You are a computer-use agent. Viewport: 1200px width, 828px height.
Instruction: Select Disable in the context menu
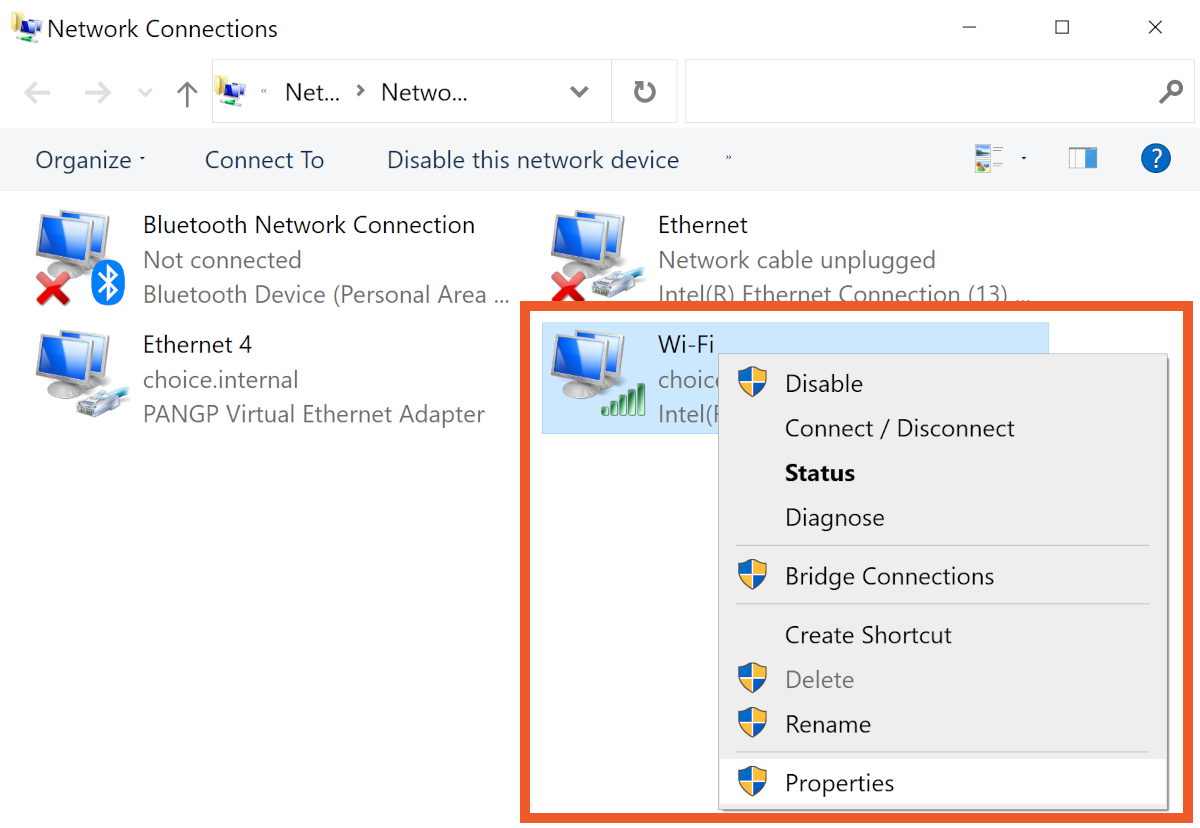[x=823, y=383]
